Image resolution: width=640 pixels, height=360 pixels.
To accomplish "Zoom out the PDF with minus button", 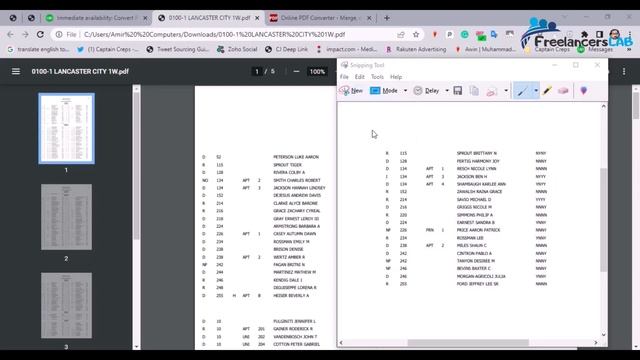I will point(296,71).
